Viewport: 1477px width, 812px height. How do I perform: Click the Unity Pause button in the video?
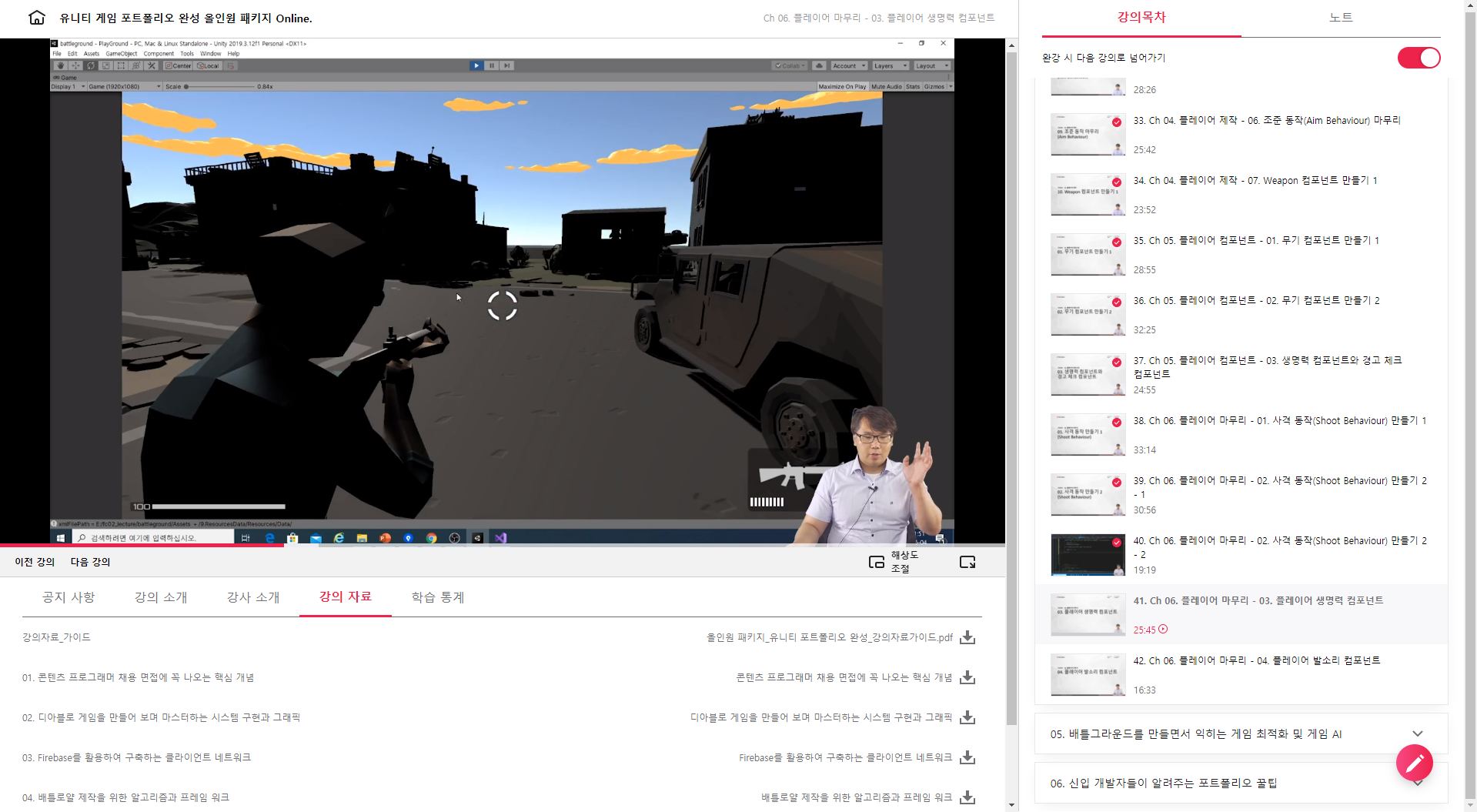coord(492,65)
